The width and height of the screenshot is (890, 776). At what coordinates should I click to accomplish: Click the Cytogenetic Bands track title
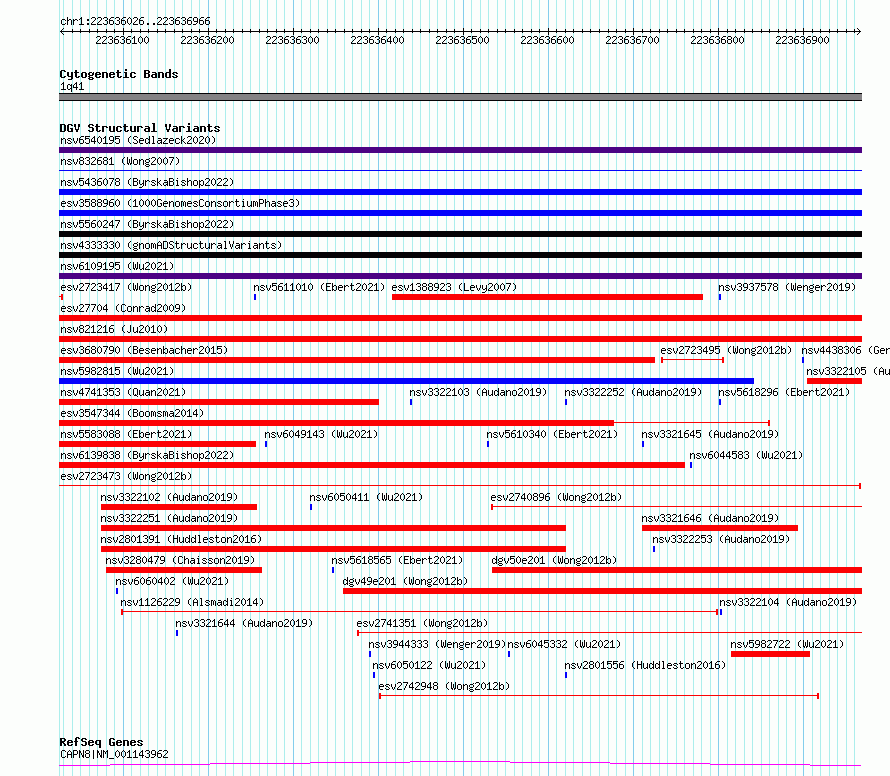(x=119, y=74)
